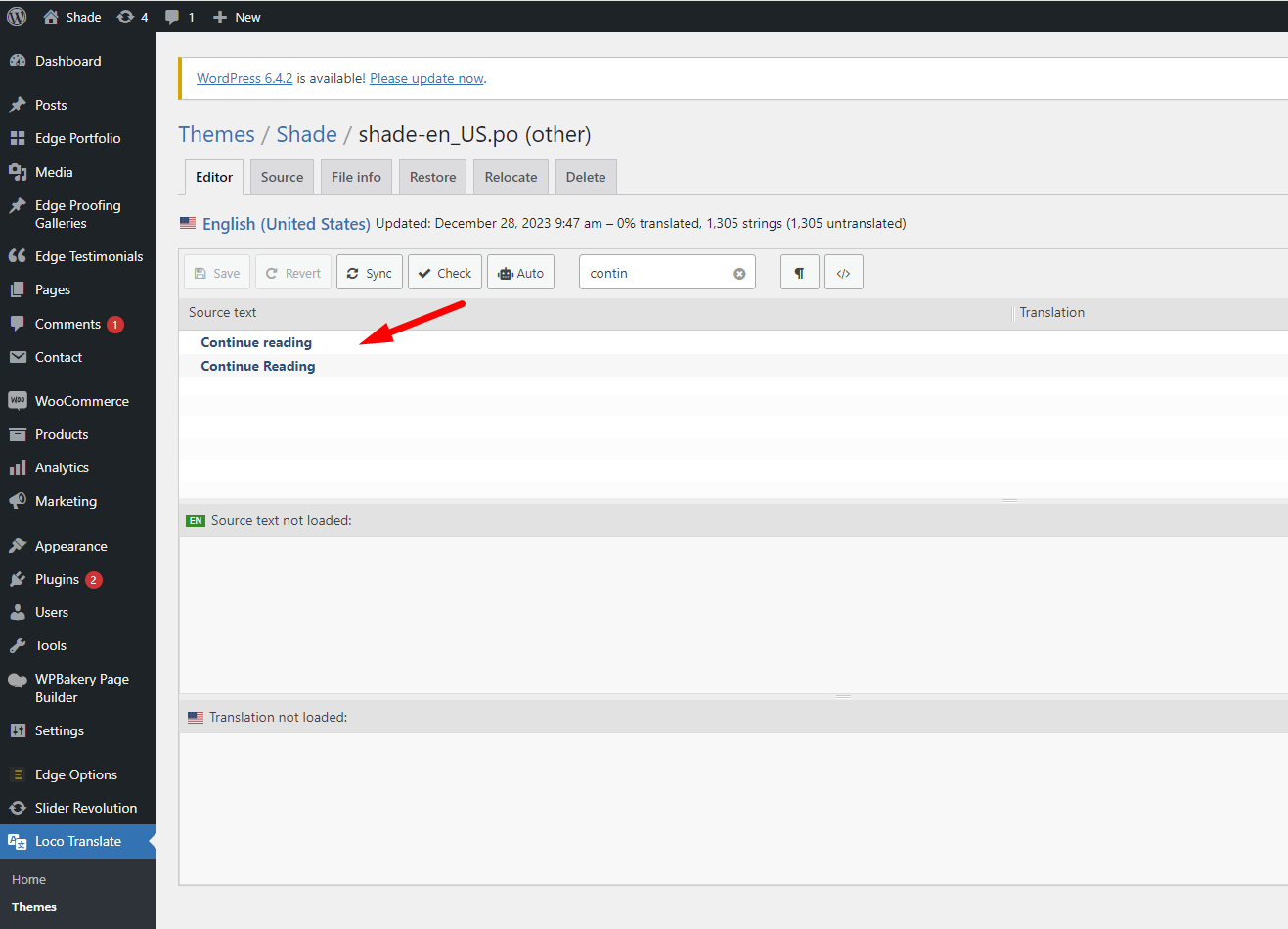Click the Revert button
Viewport: 1288px width, 929px height.
(x=293, y=273)
